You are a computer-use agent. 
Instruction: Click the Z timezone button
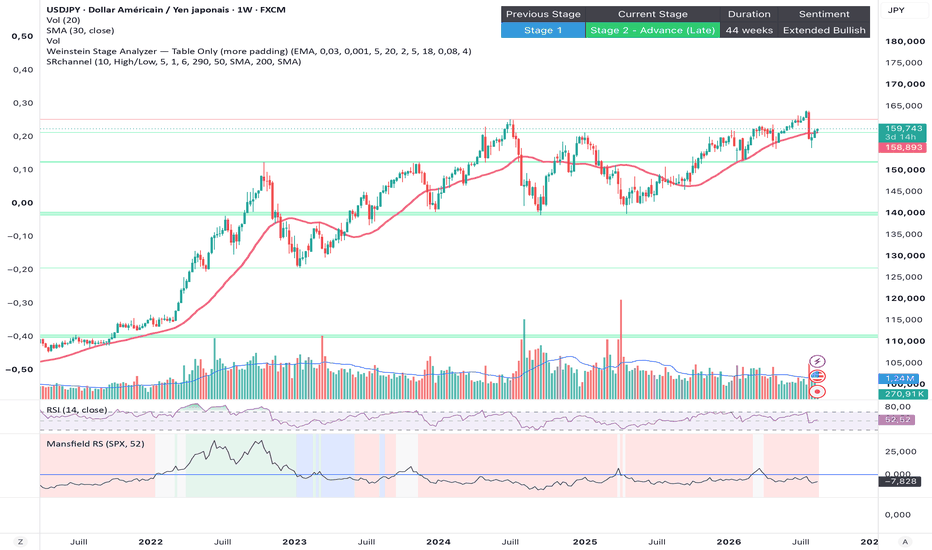coord(21,542)
